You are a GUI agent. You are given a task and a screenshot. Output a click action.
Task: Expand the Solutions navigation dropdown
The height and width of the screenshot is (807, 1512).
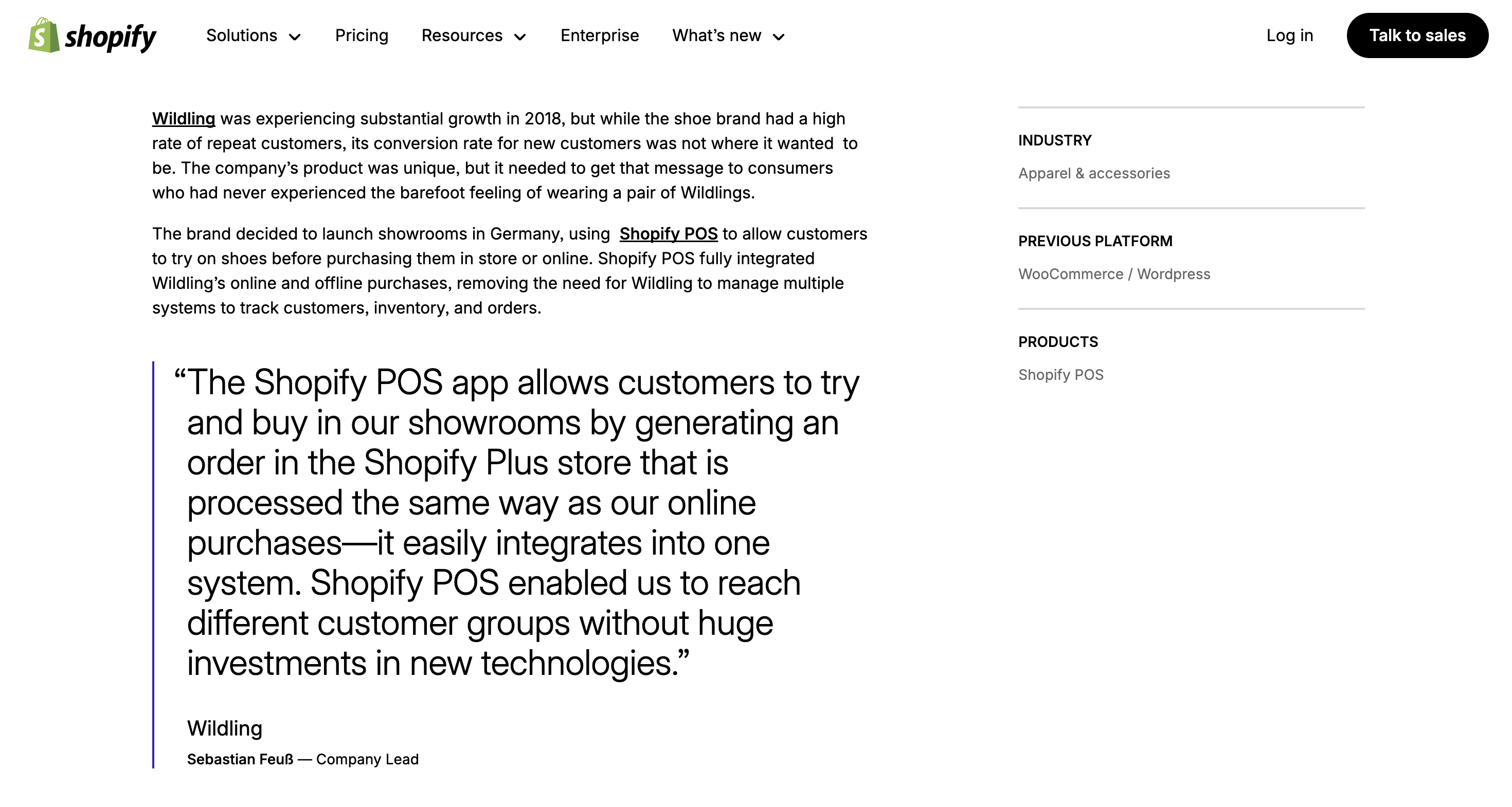tap(254, 36)
